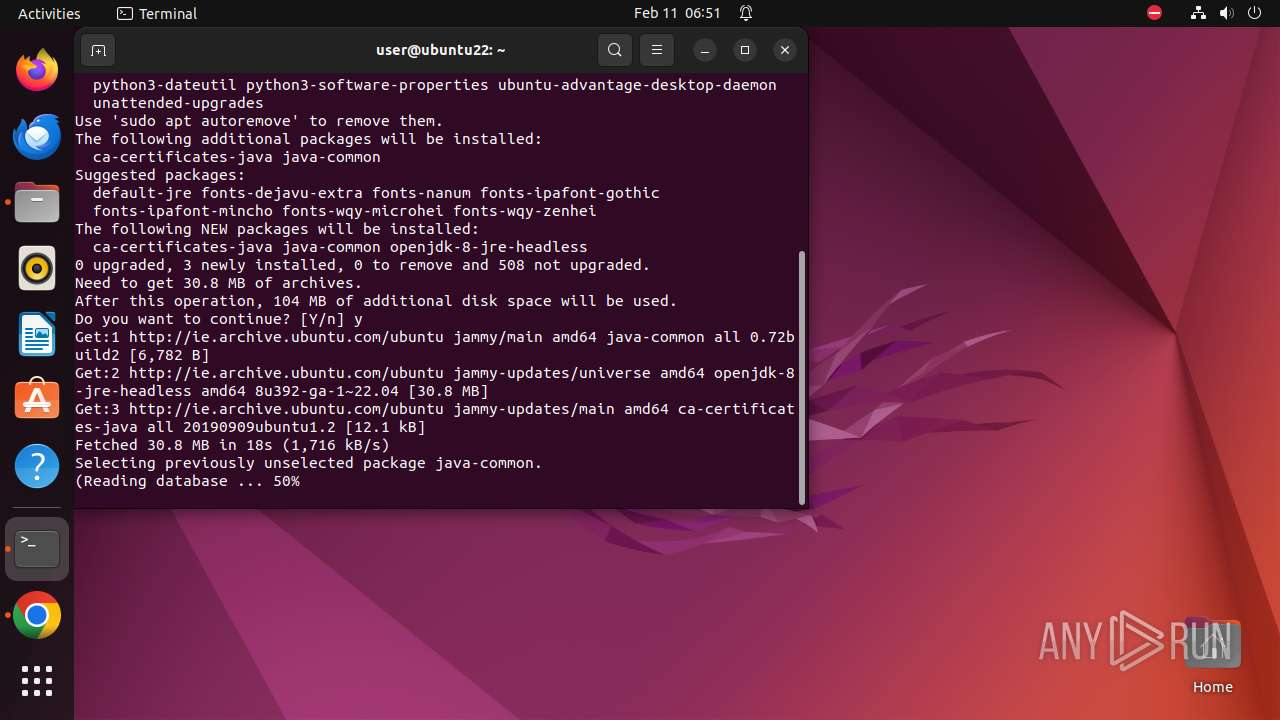Screen dimensions: 1280x720
Task: Open LibreOffice Writer from the dock
Action: click(37, 334)
